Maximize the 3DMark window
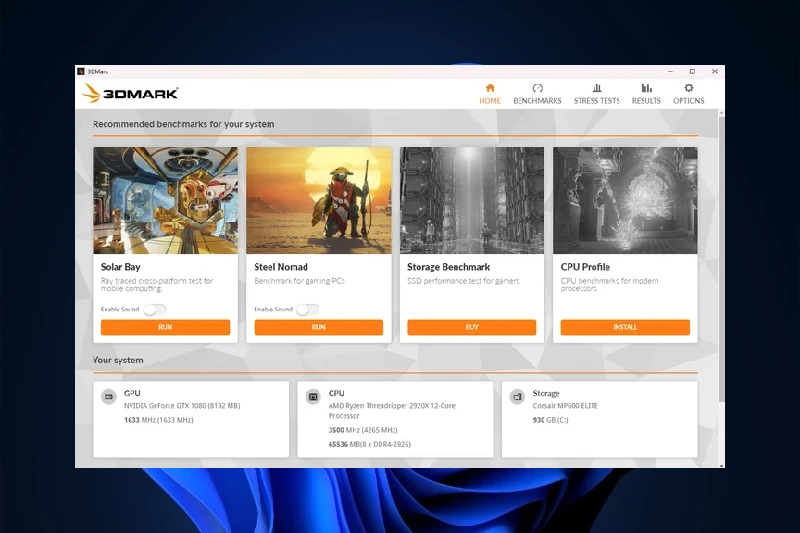The image size is (800, 533). click(692, 71)
